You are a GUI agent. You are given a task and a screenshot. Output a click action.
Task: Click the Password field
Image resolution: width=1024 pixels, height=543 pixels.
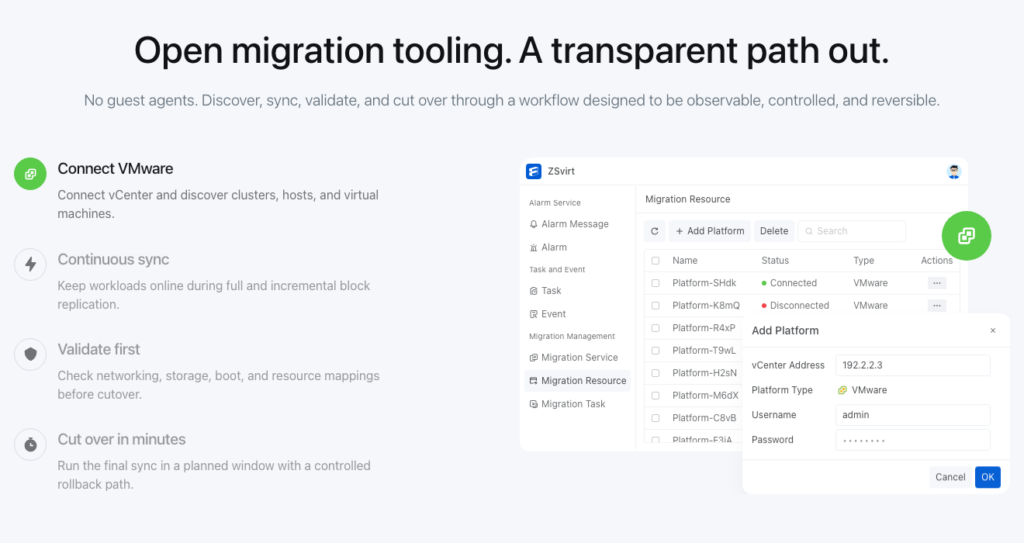[x=912, y=440]
